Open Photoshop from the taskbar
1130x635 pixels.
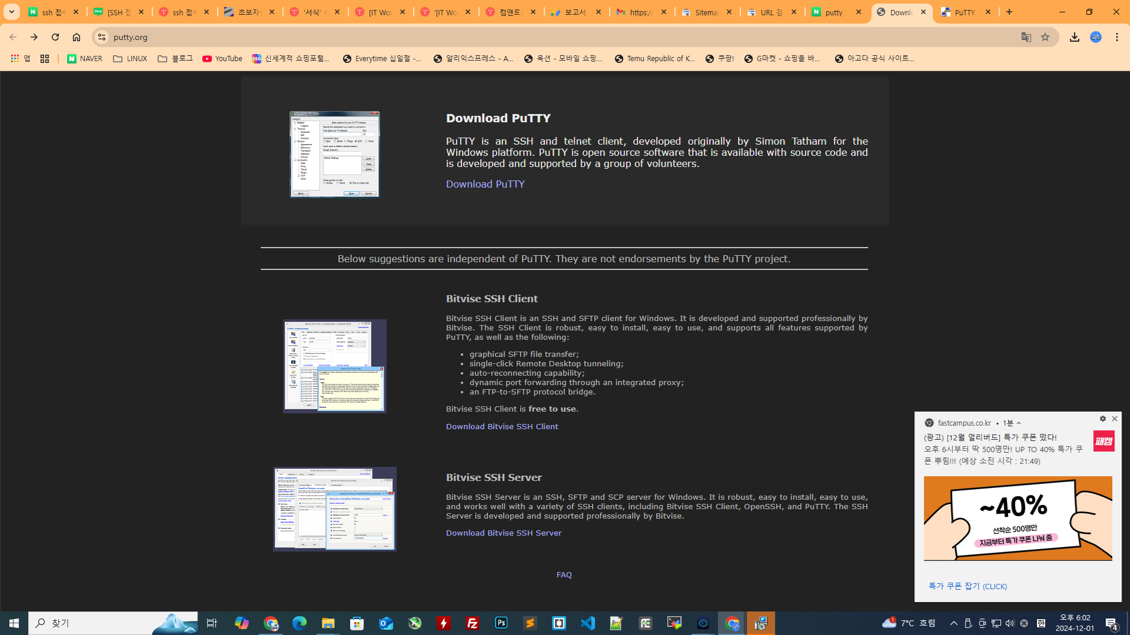tap(501, 623)
